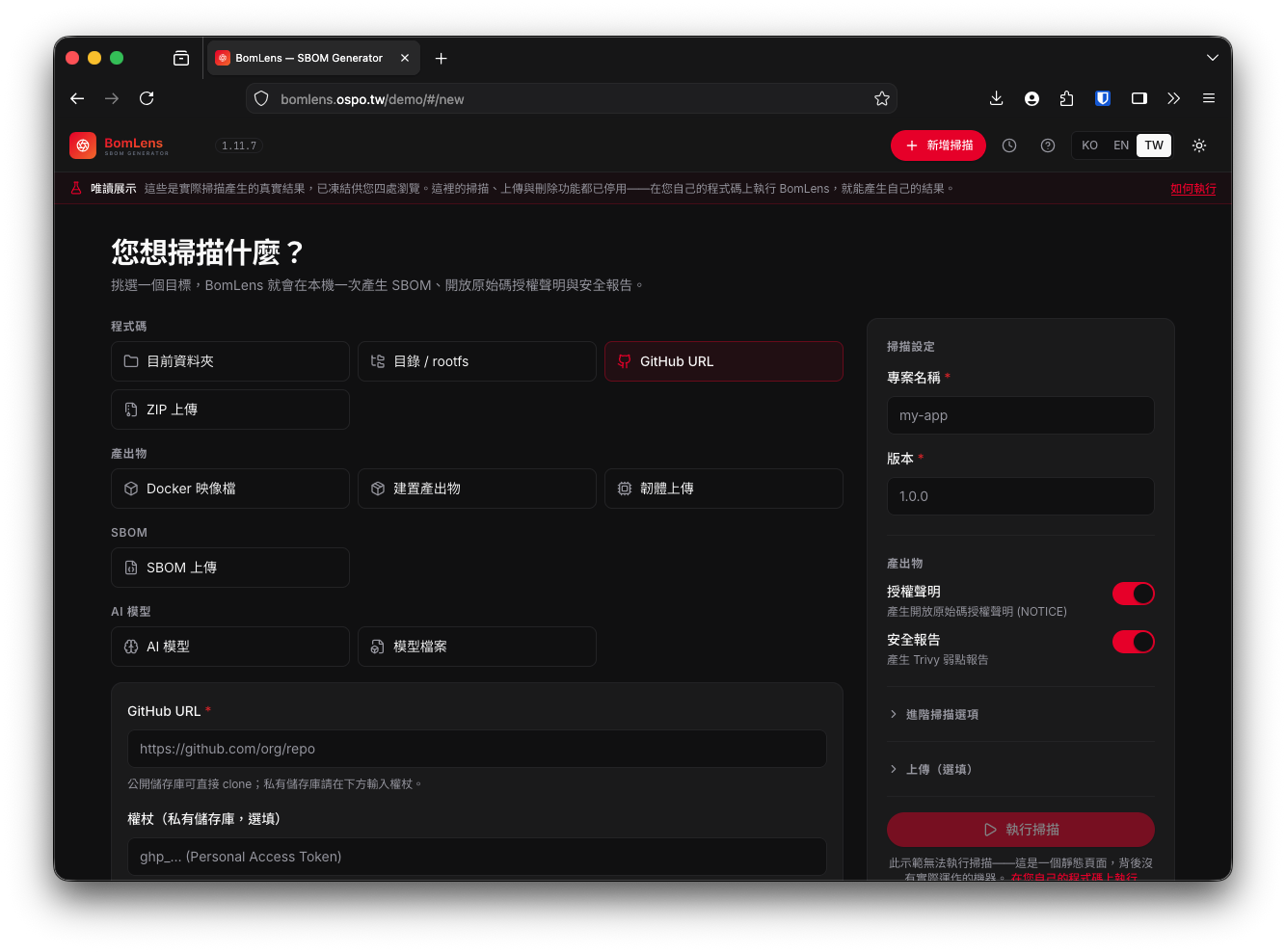Select the SBOM 上傳 option

click(x=230, y=568)
